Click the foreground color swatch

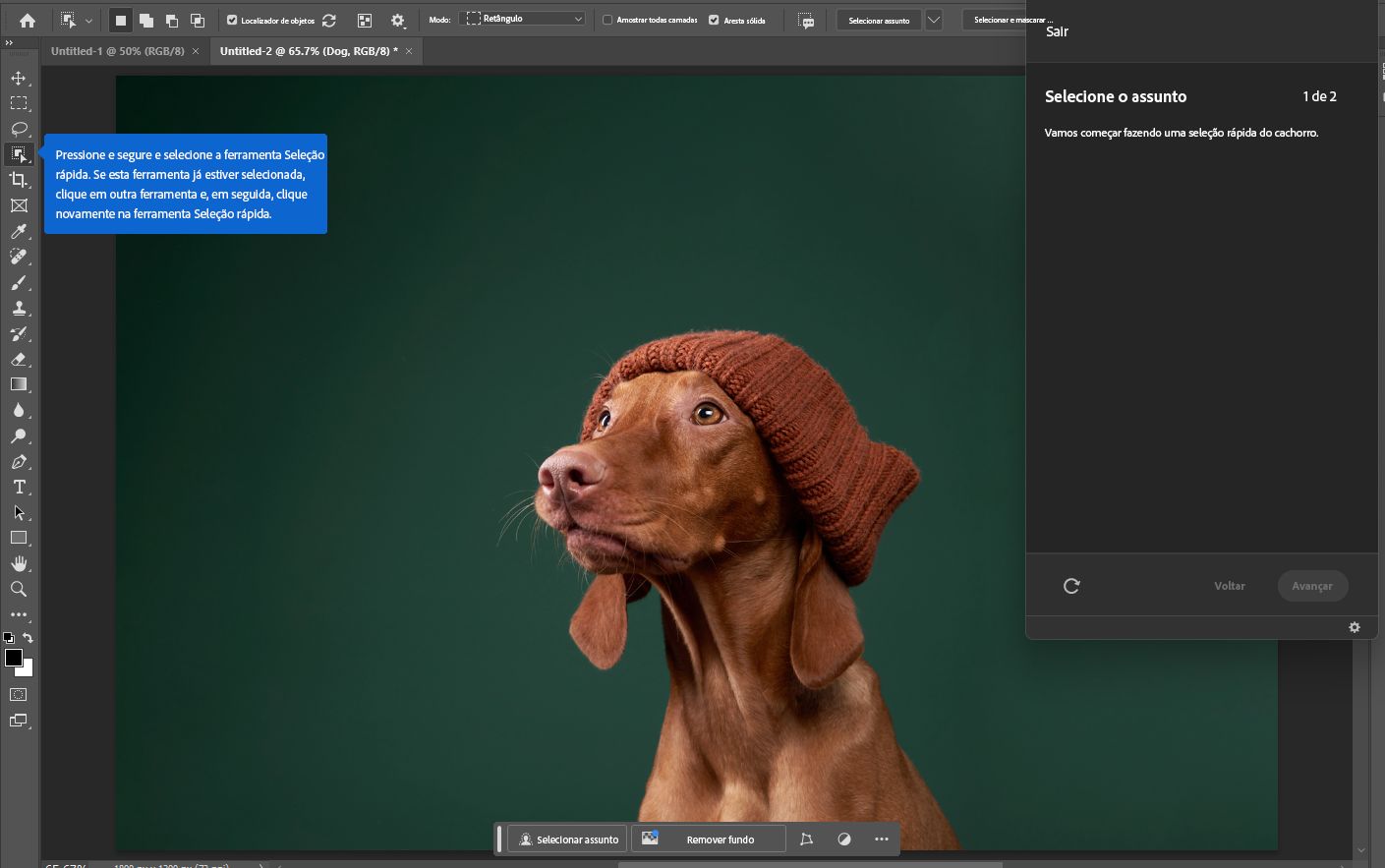point(13,658)
